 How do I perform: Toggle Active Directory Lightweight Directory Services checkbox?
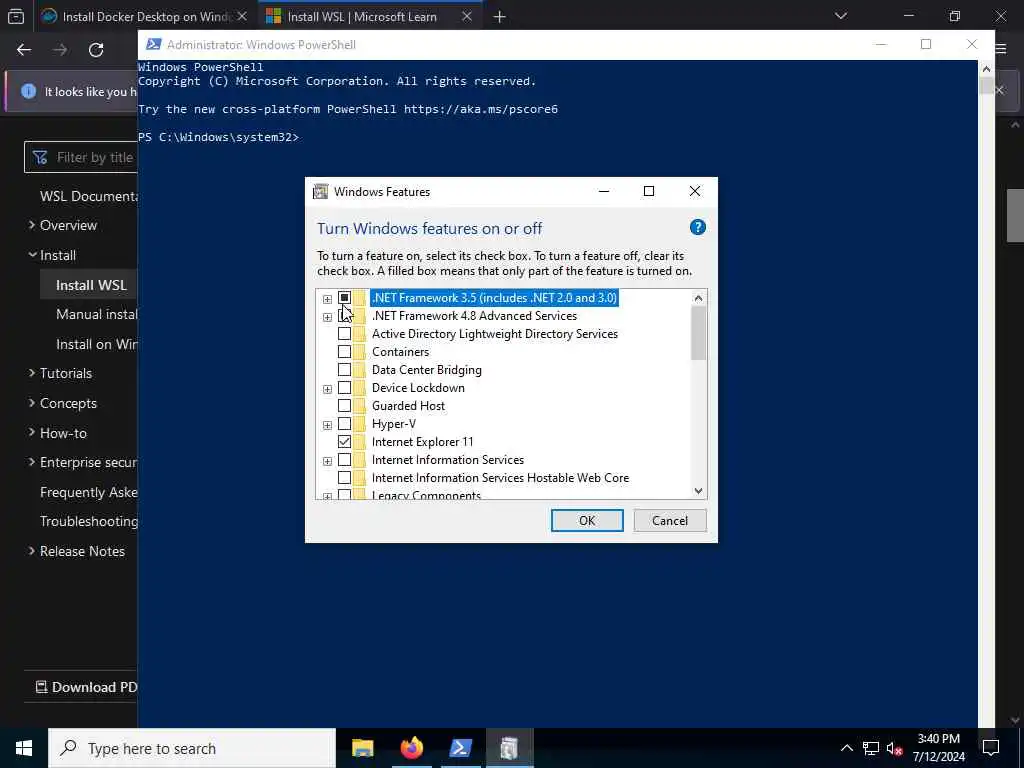[344, 334]
